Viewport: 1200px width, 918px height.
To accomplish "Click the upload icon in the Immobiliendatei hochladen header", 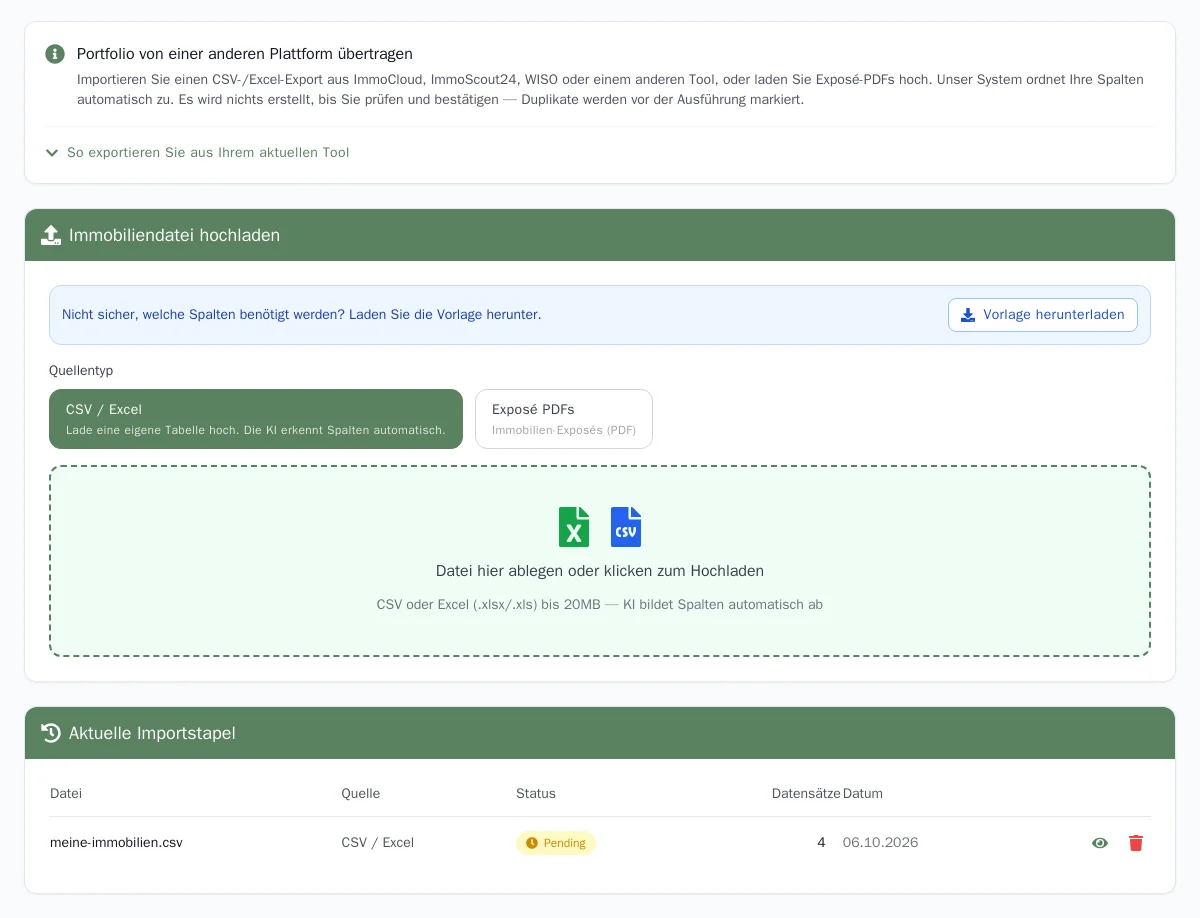I will coord(51,235).
